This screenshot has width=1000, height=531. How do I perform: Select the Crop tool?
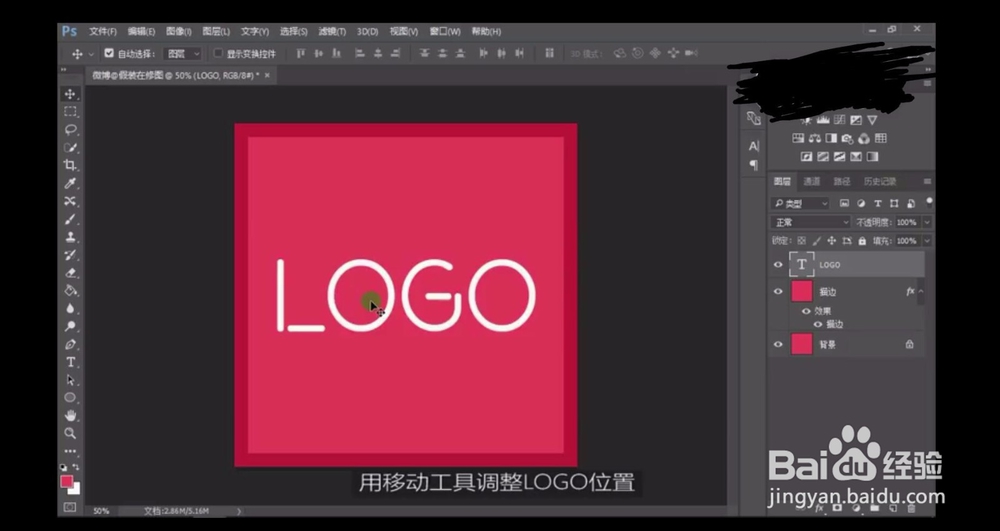pyautogui.click(x=70, y=165)
